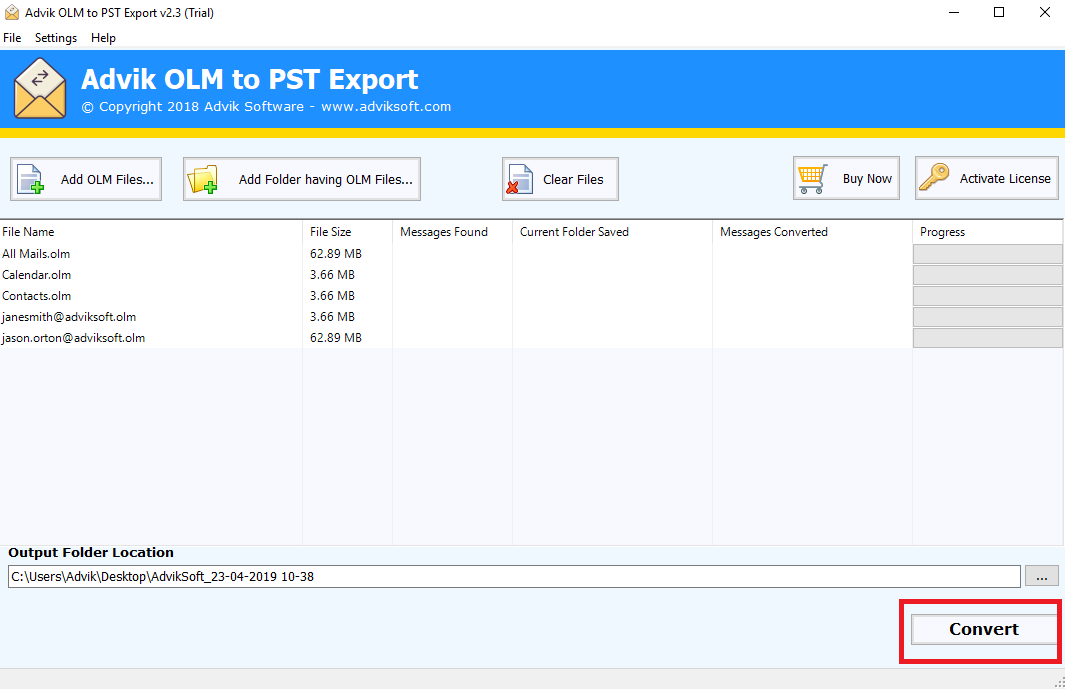
Task: Select the Calendar.olm file row
Action: pos(531,275)
